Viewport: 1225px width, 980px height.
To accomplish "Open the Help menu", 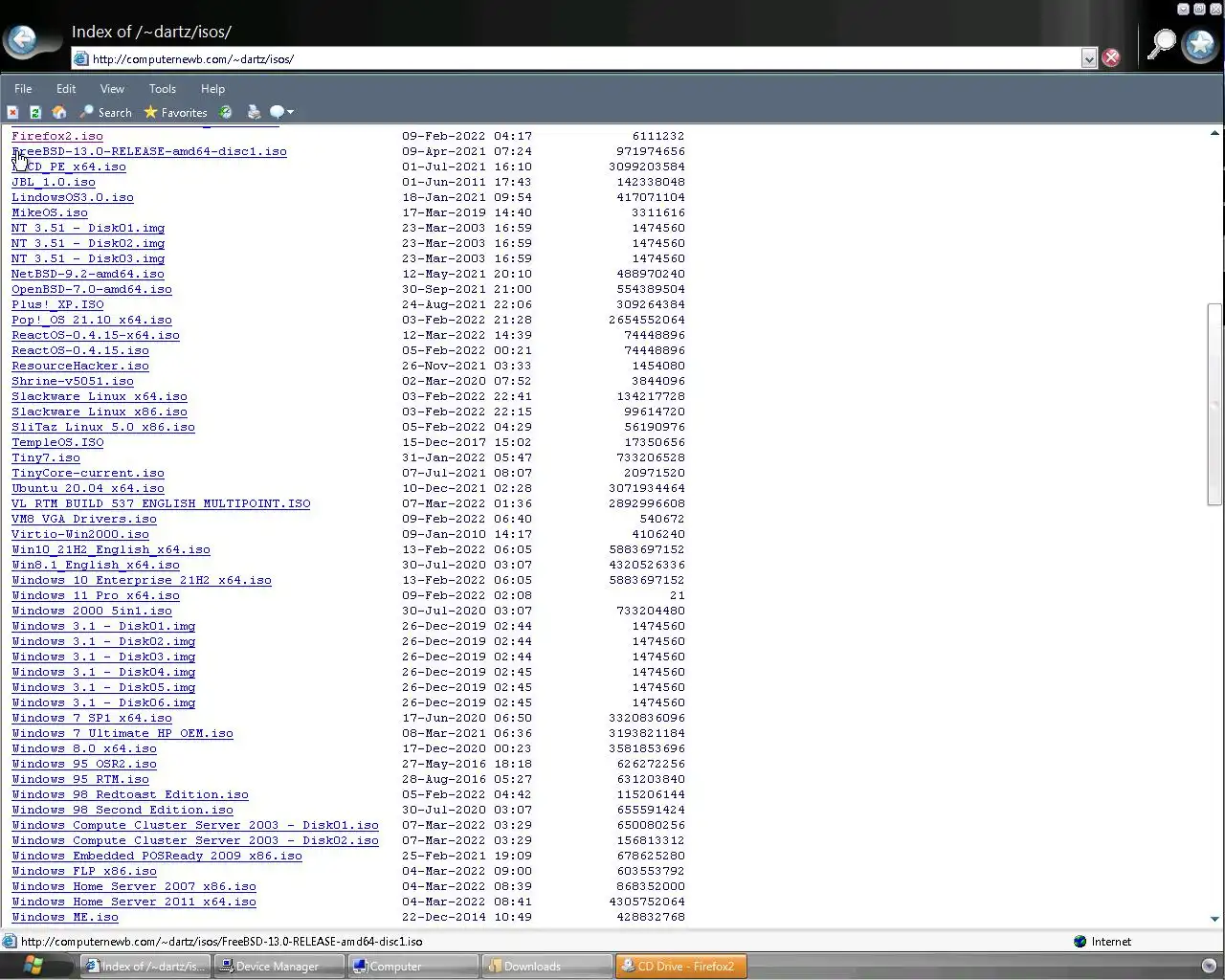I will [x=212, y=89].
